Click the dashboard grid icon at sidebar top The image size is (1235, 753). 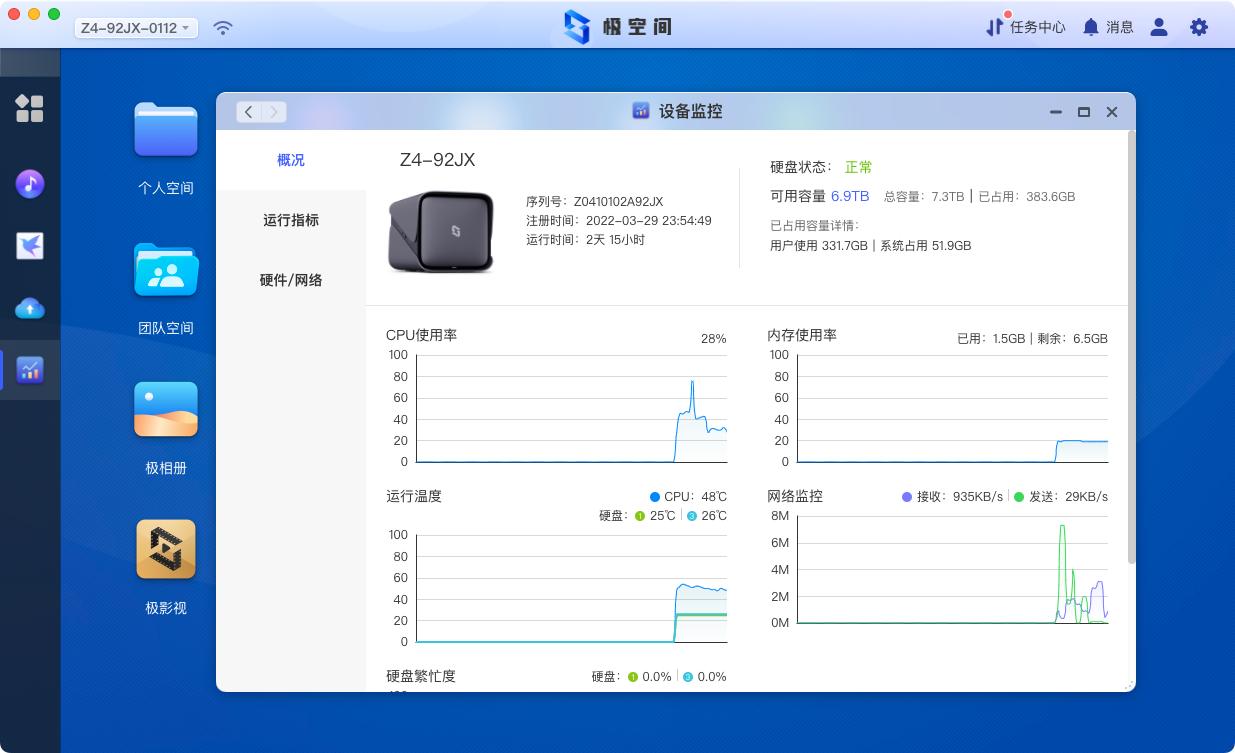pyautogui.click(x=30, y=109)
